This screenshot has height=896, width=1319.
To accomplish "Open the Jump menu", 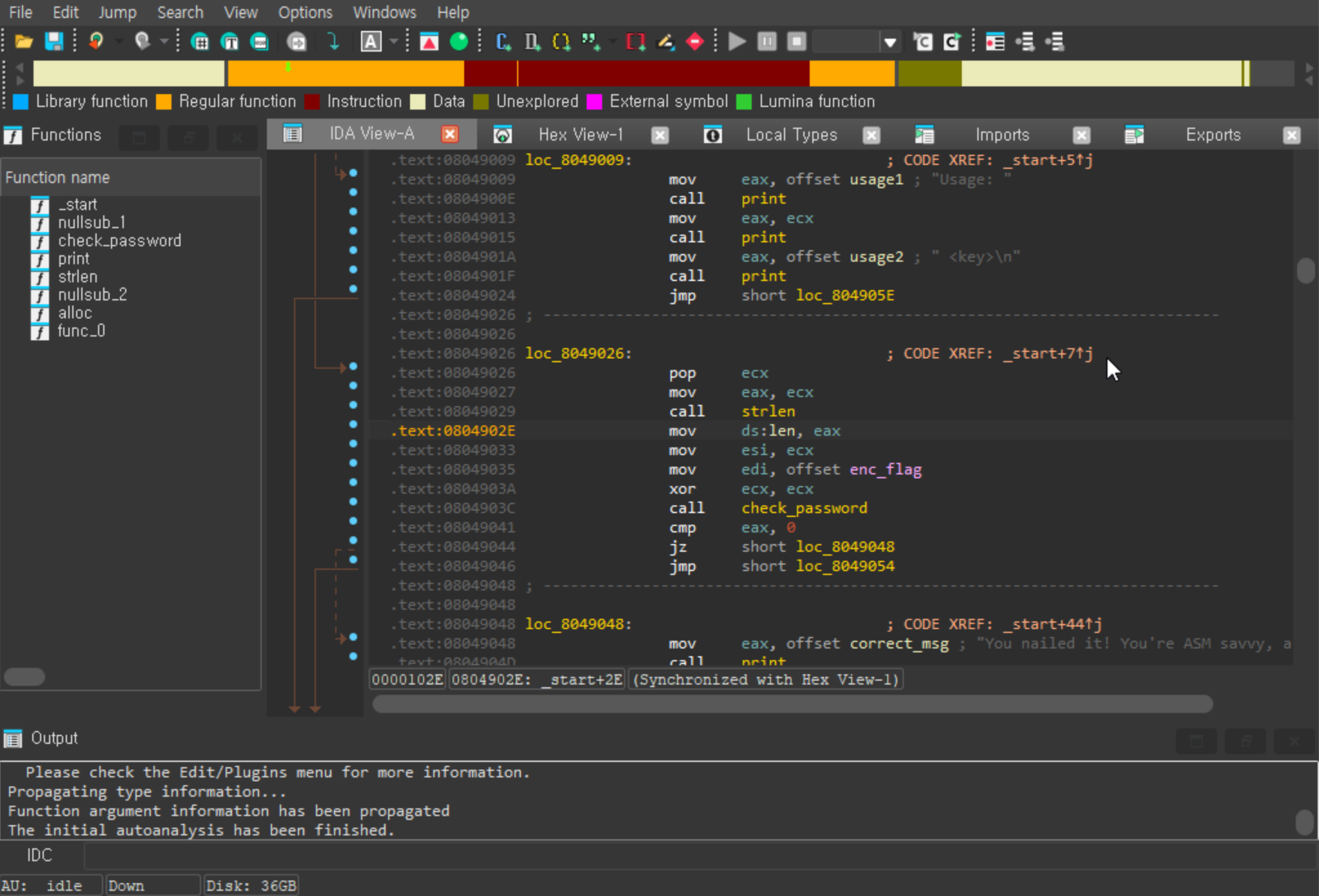I will pos(117,12).
